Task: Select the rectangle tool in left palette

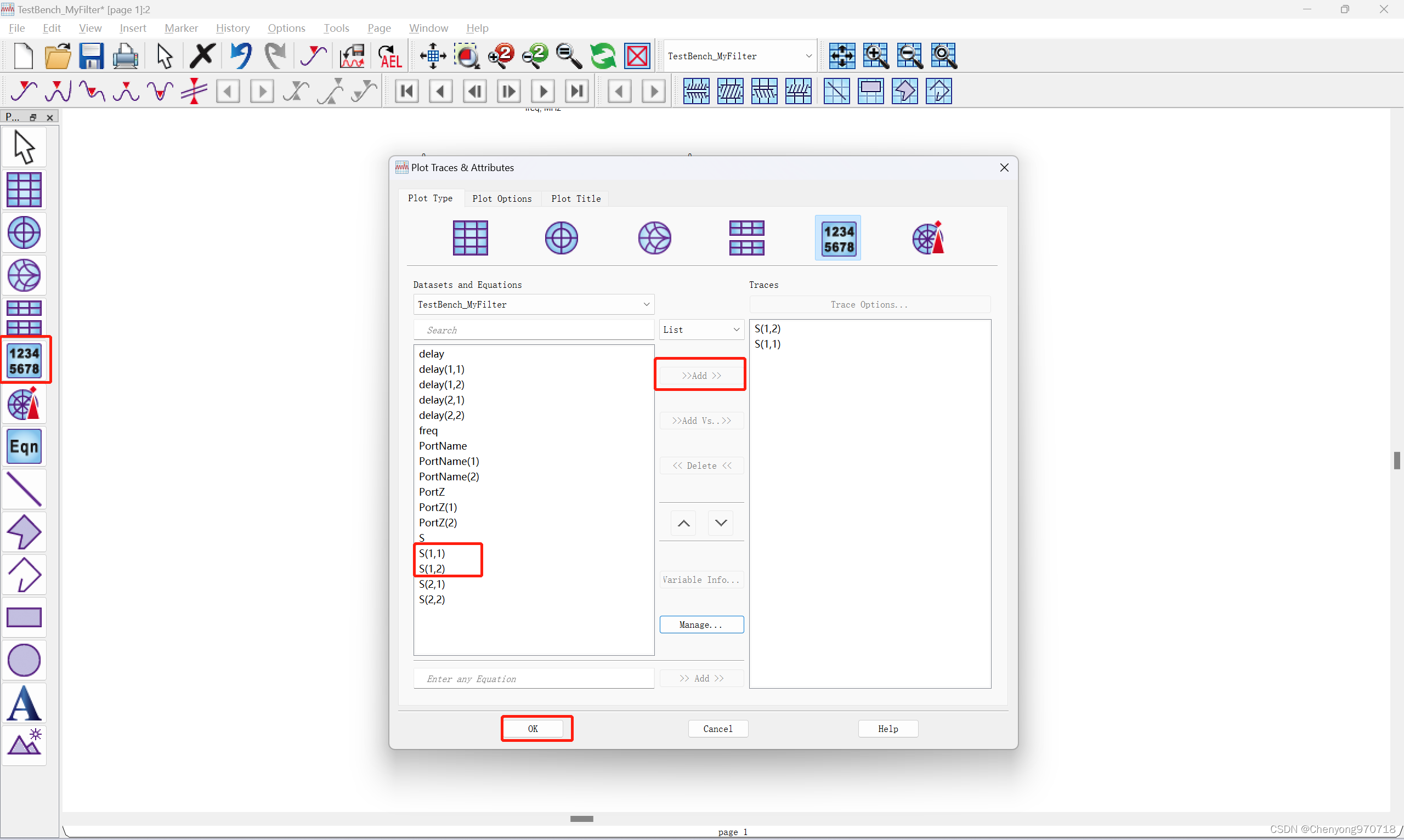Action: [24, 617]
